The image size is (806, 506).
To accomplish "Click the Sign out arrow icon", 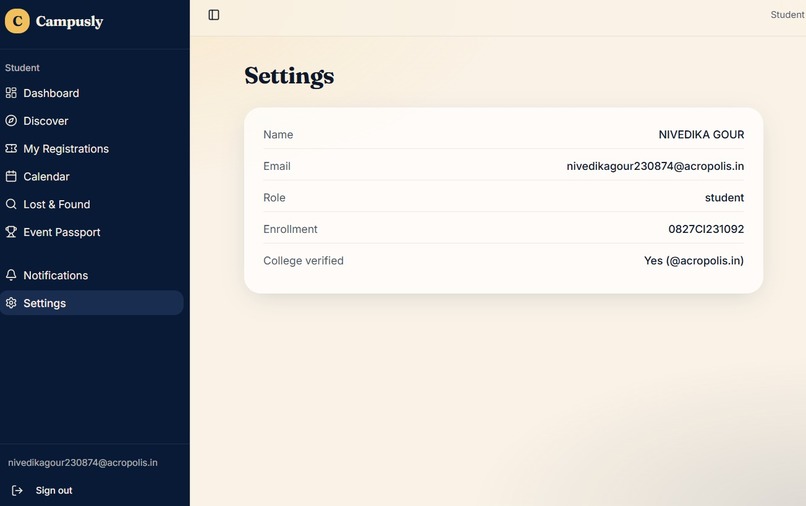I will click(17, 490).
